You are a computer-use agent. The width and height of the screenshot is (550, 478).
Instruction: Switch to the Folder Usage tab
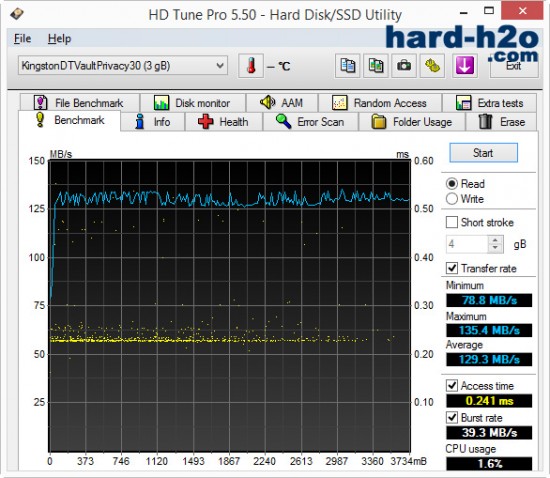(x=412, y=122)
